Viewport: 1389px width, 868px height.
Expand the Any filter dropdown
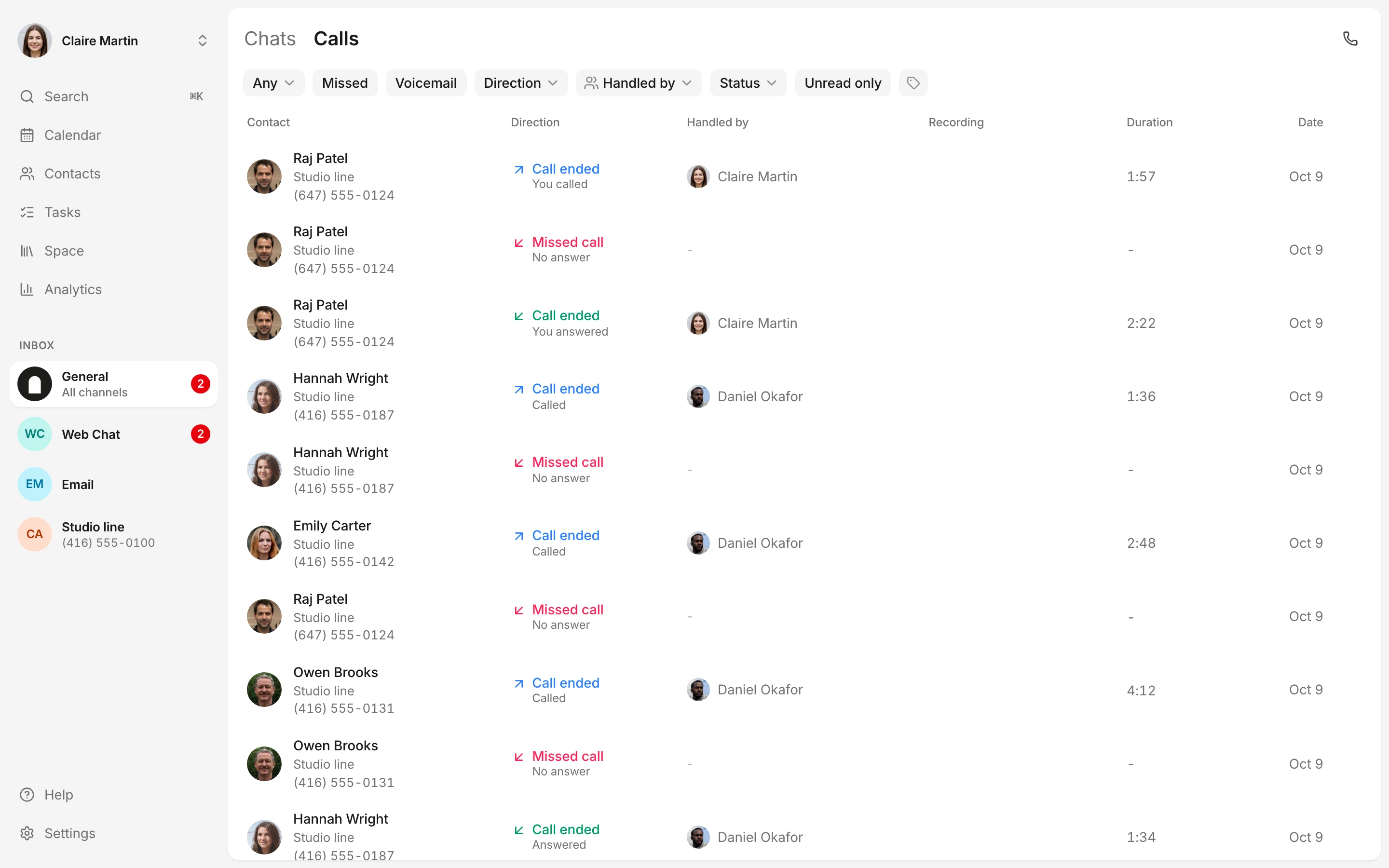pos(274,83)
